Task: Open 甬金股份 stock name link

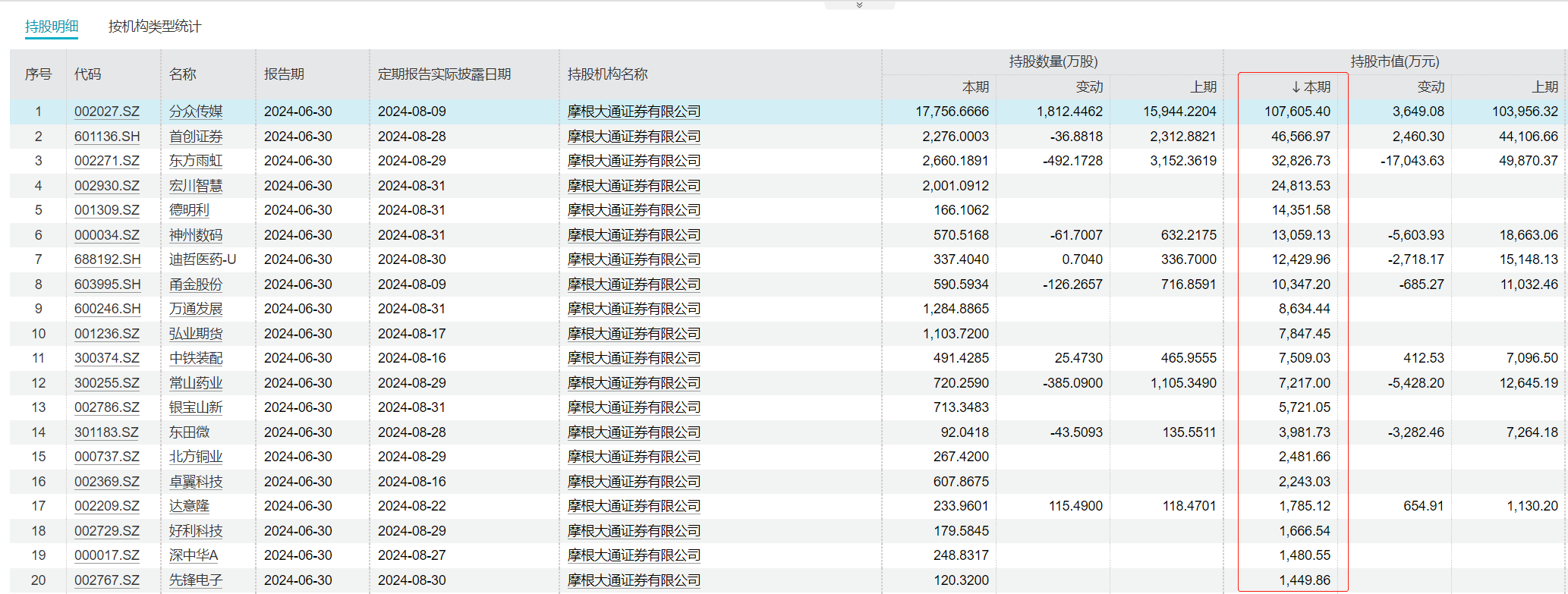Action: (x=196, y=284)
